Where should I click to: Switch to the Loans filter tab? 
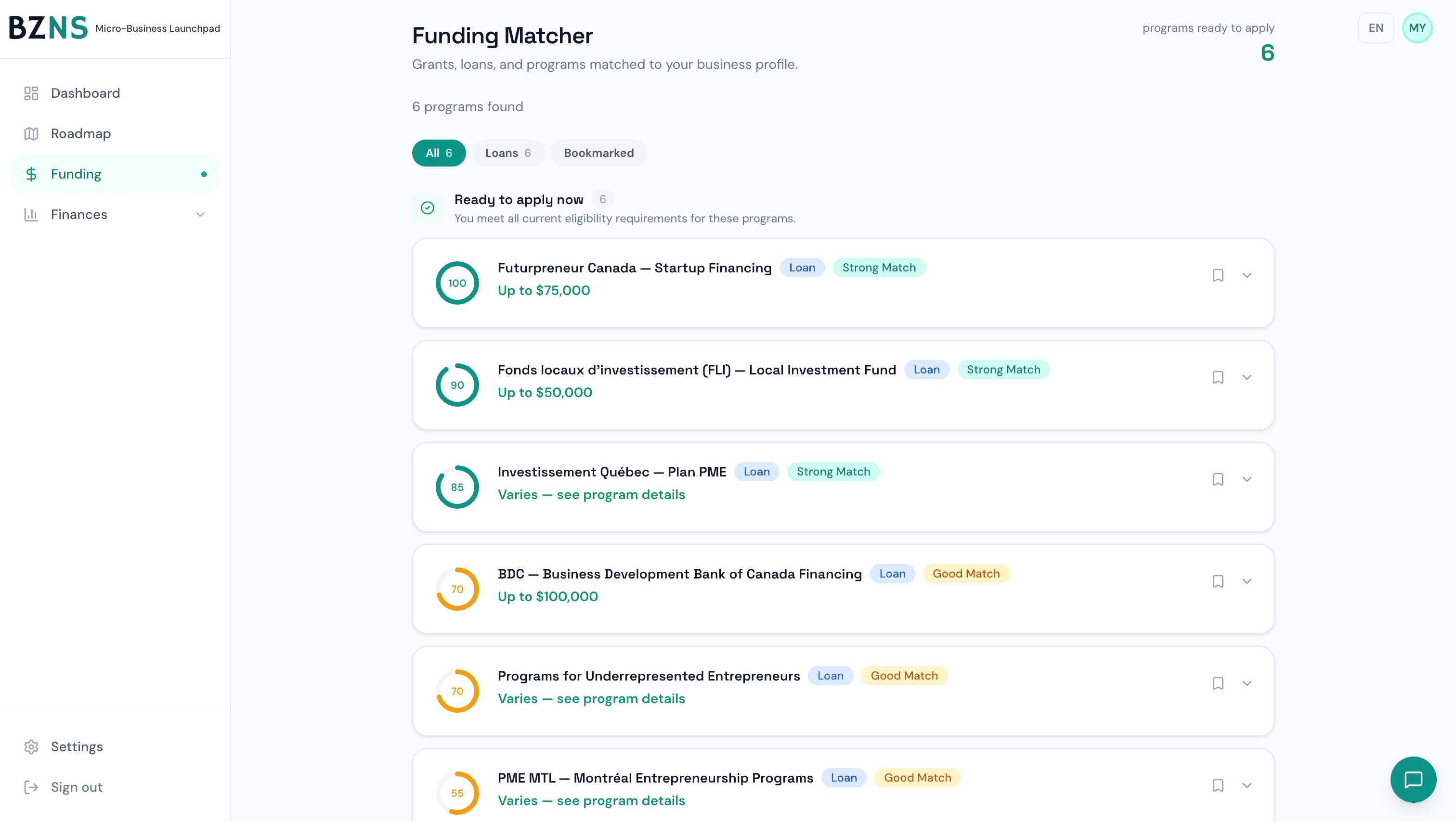point(507,153)
